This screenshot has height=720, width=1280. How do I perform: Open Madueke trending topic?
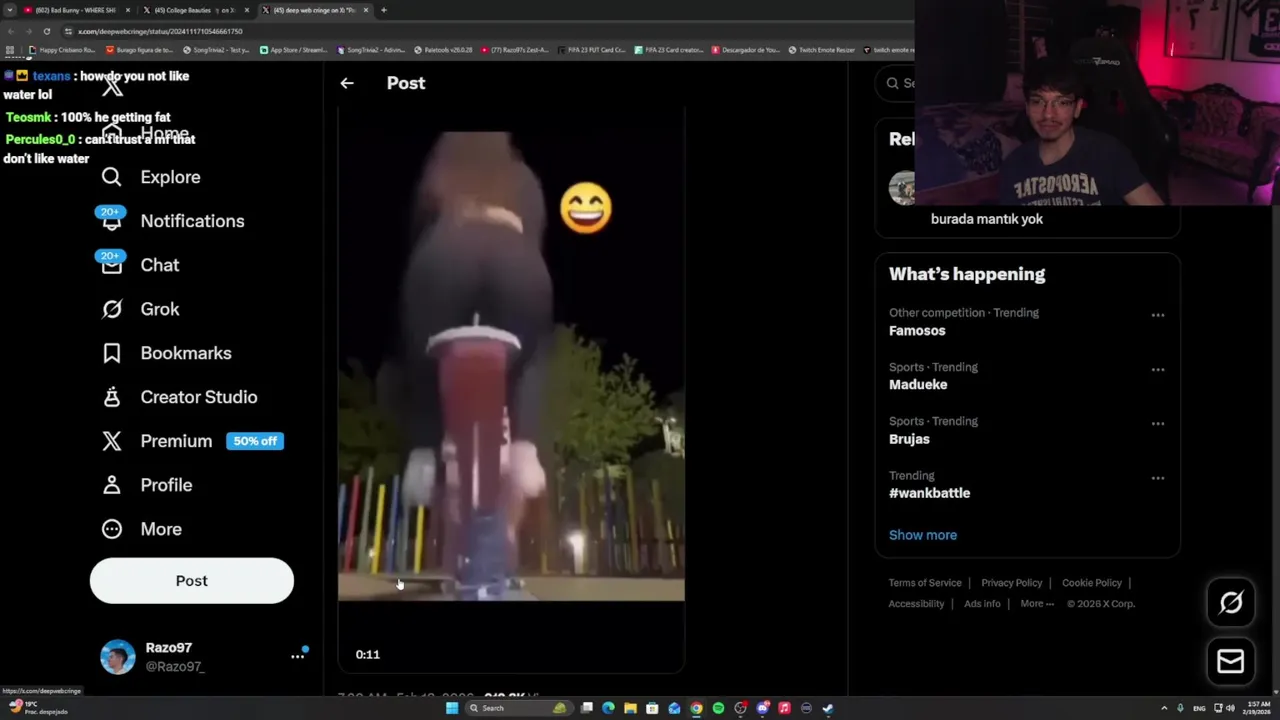[x=918, y=385]
